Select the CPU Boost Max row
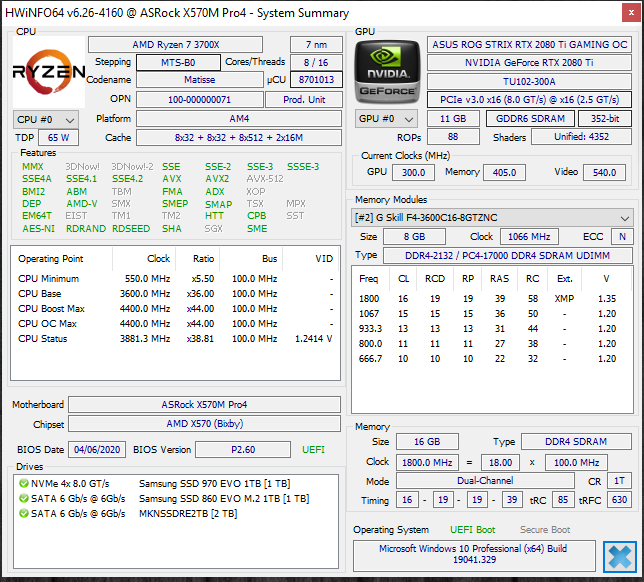Image resolution: width=644 pixels, height=582 pixels. click(x=175, y=309)
